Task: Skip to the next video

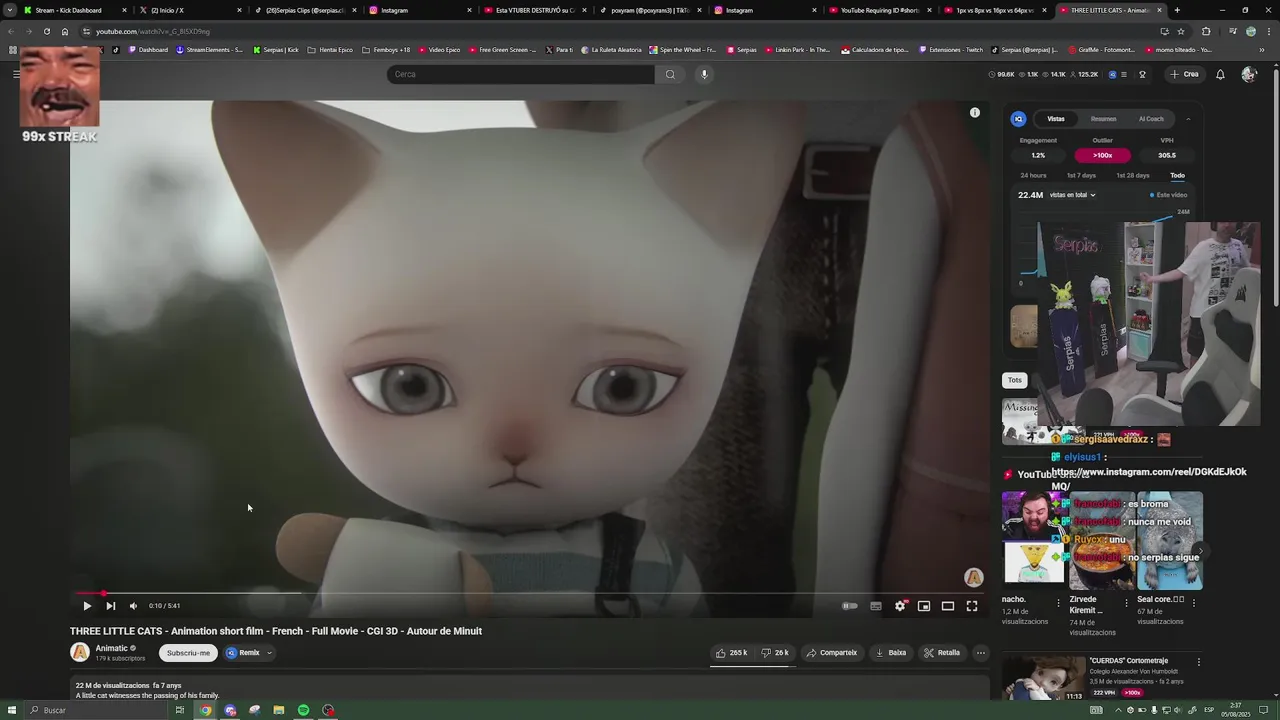Action: (x=111, y=606)
